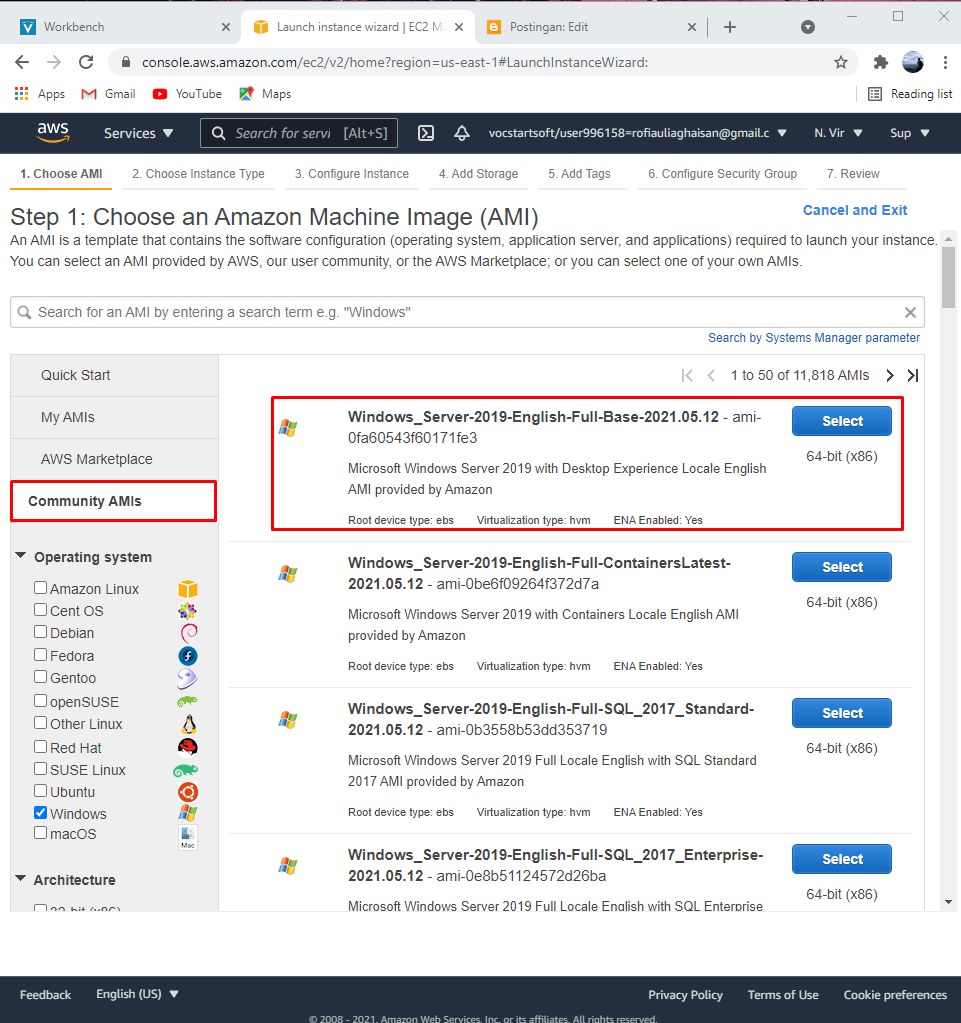Viewport: 961px width, 1023px height.
Task: Go to step 4. Add Storage
Action: (x=478, y=174)
